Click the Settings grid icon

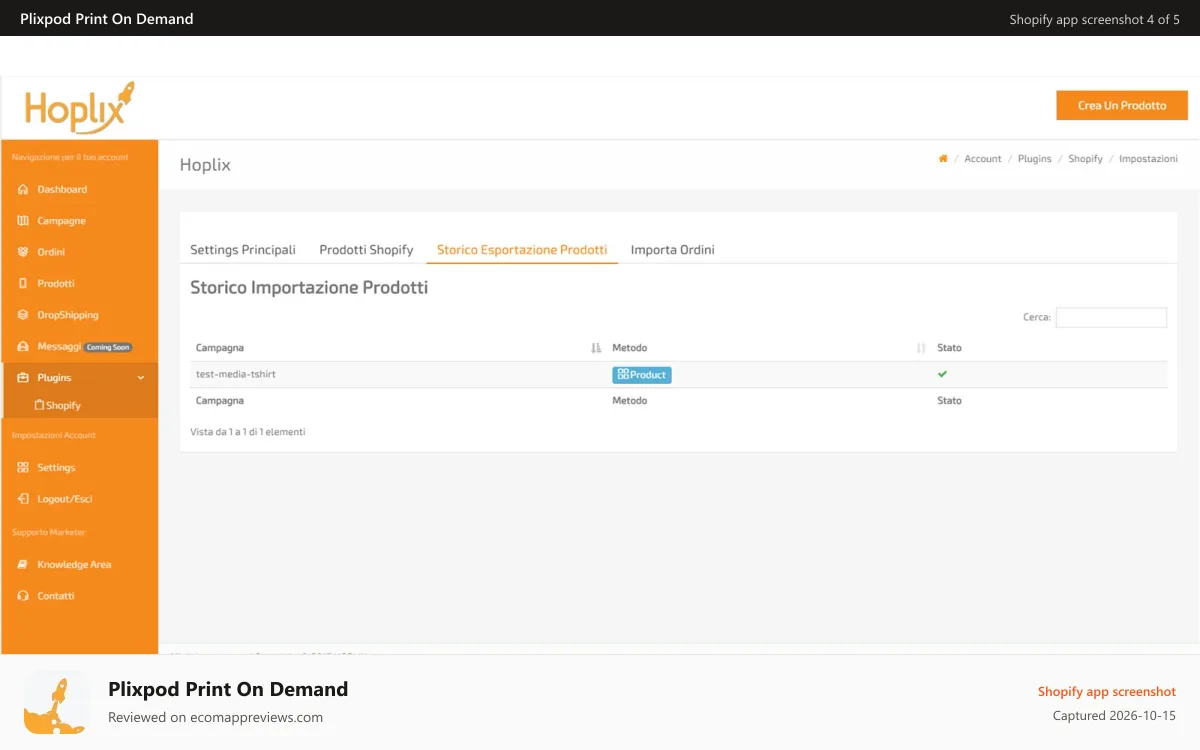(23, 468)
